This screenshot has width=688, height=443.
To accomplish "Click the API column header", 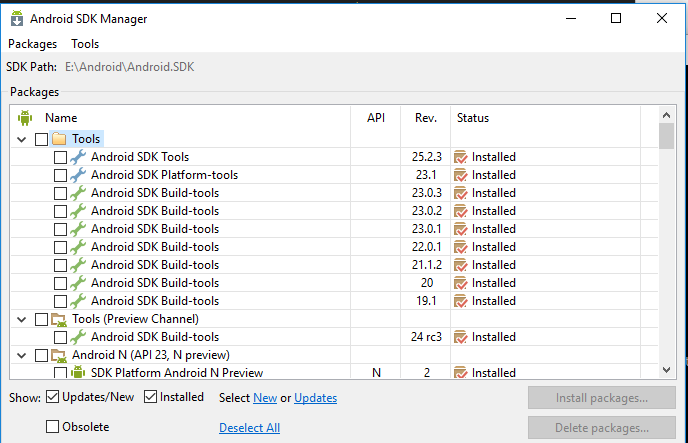I will tap(376, 118).
